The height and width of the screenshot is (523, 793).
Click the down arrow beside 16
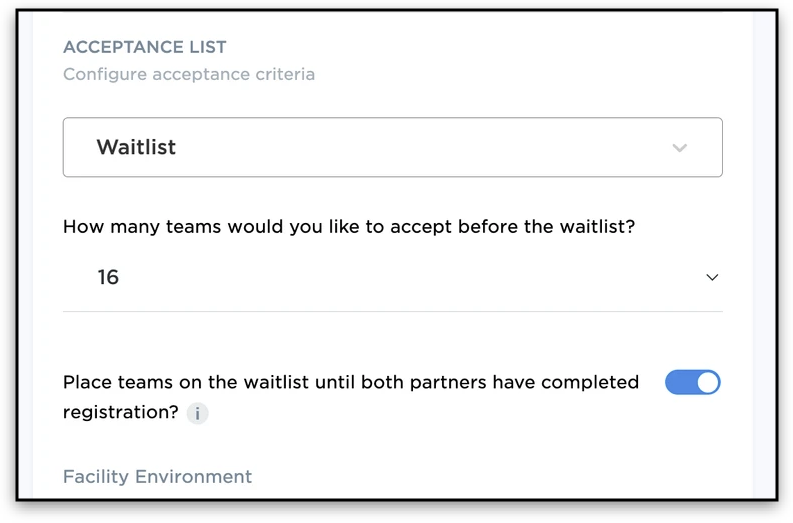712,278
